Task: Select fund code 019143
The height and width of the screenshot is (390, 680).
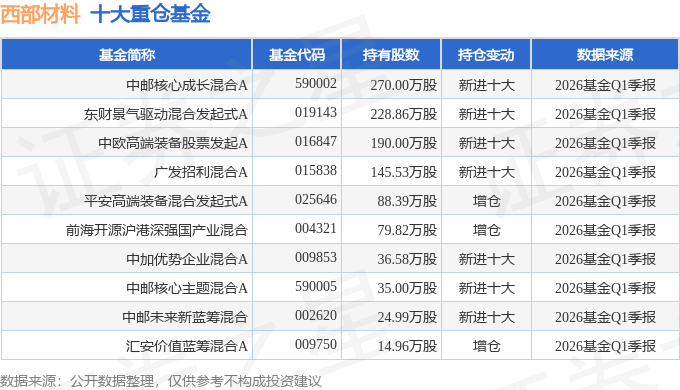Action: click(316, 112)
